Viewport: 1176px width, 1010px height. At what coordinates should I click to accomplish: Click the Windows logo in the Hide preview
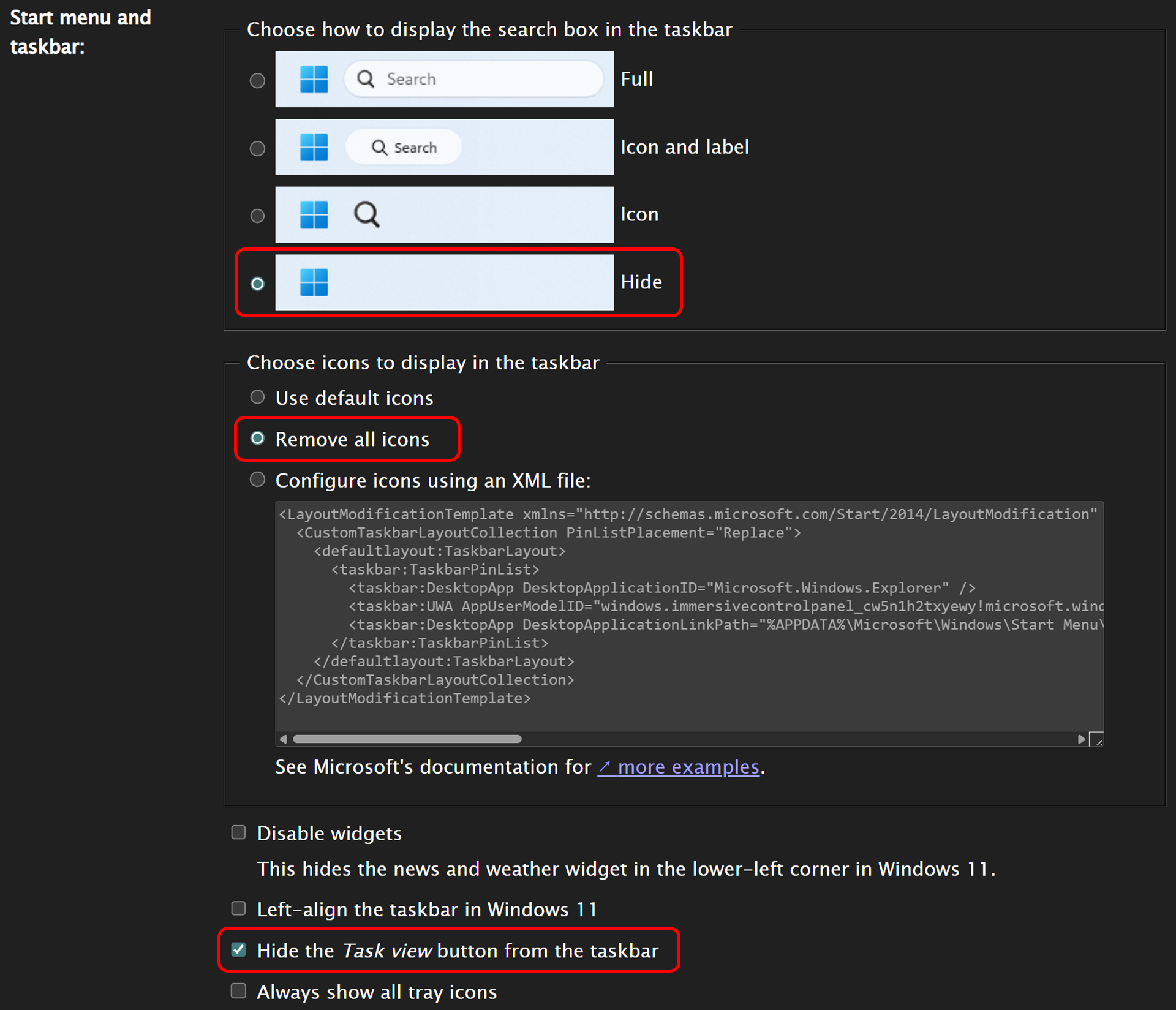[x=314, y=282]
